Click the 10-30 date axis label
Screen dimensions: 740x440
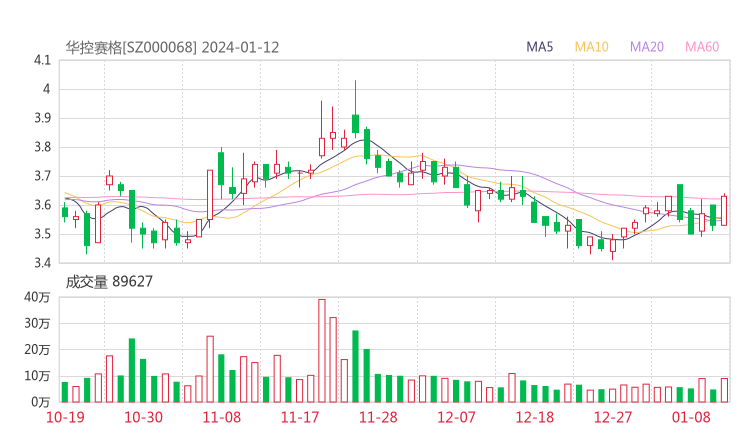tap(143, 417)
